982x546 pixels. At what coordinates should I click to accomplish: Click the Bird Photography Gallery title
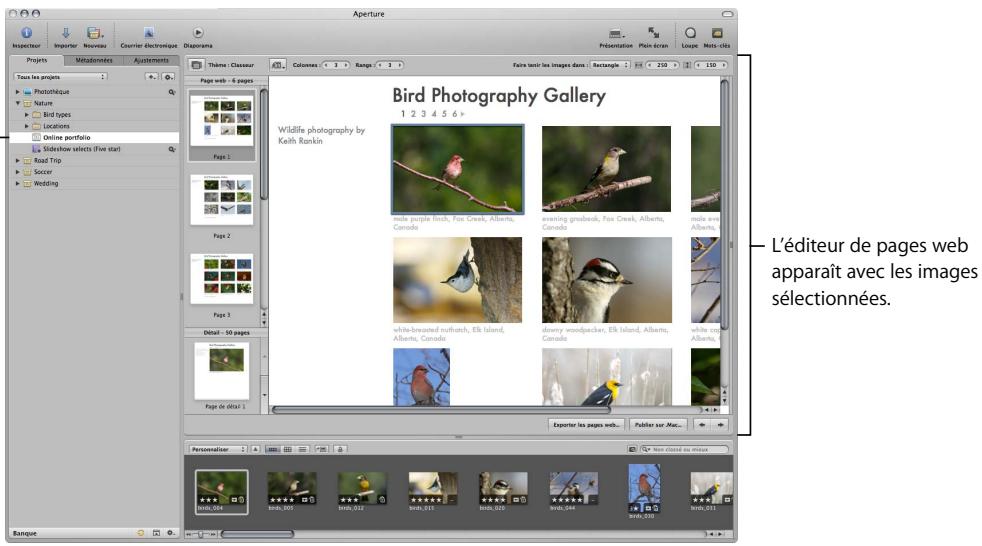click(x=499, y=95)
